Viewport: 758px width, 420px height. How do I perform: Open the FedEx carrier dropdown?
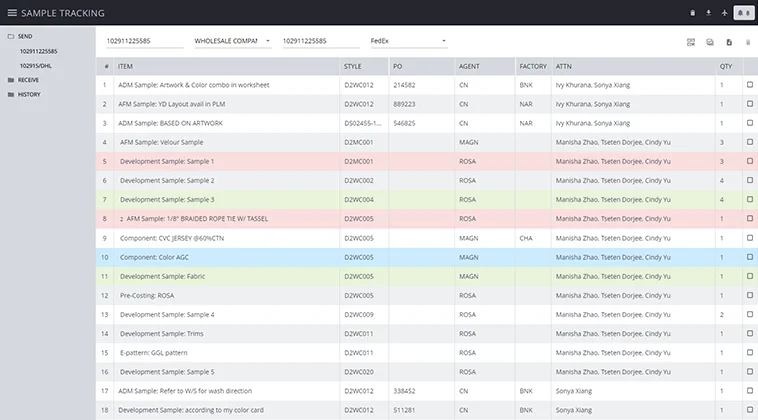408,41
